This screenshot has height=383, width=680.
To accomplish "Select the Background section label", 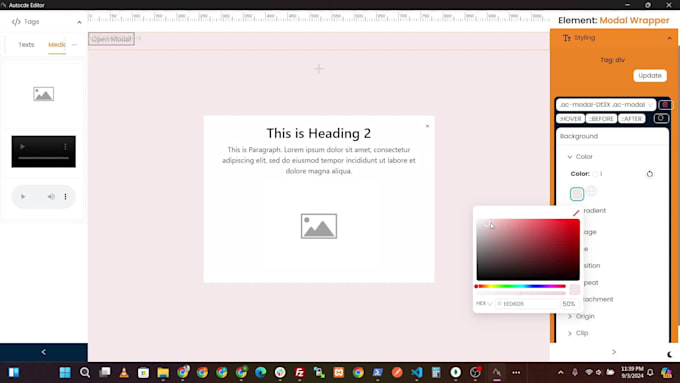I will pos(579,136).
